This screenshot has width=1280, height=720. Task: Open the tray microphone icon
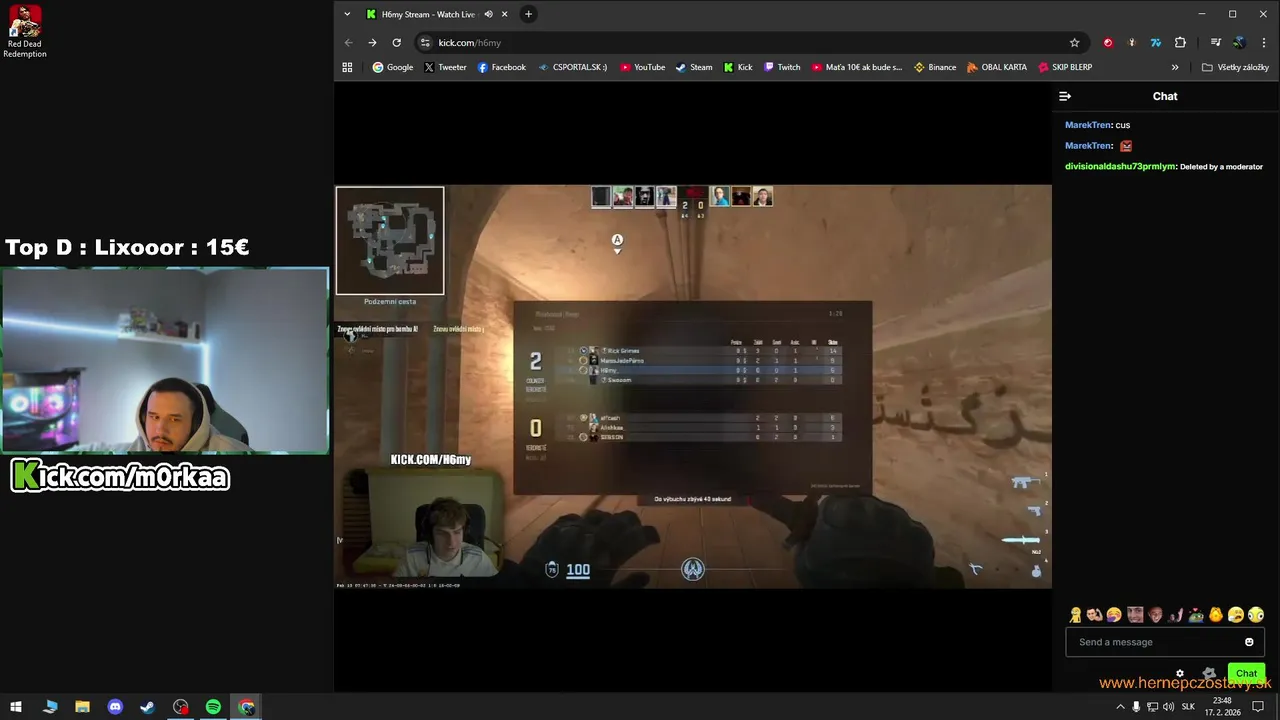(1136, 707)
